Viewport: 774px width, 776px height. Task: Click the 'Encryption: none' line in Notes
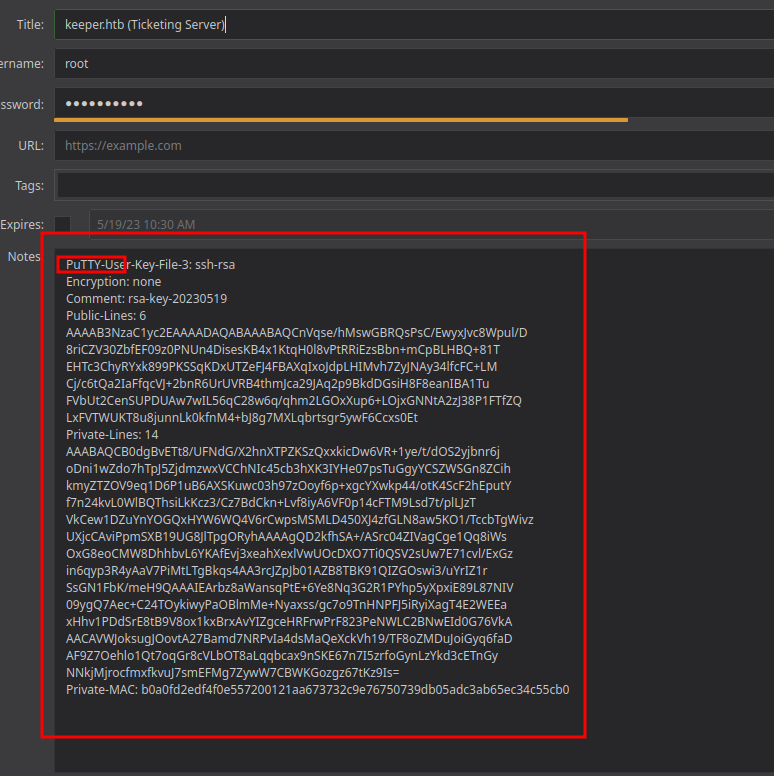pyautogui.click(x=113, y=282)
